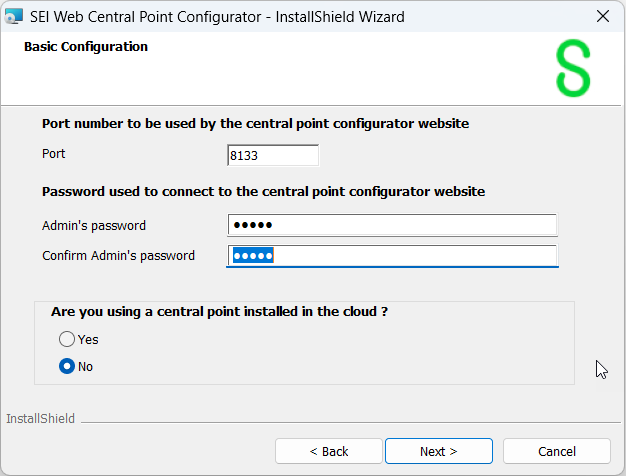Go back with the Back button
This screenshot has height=476, width=626.
click(x=328, y=451)
